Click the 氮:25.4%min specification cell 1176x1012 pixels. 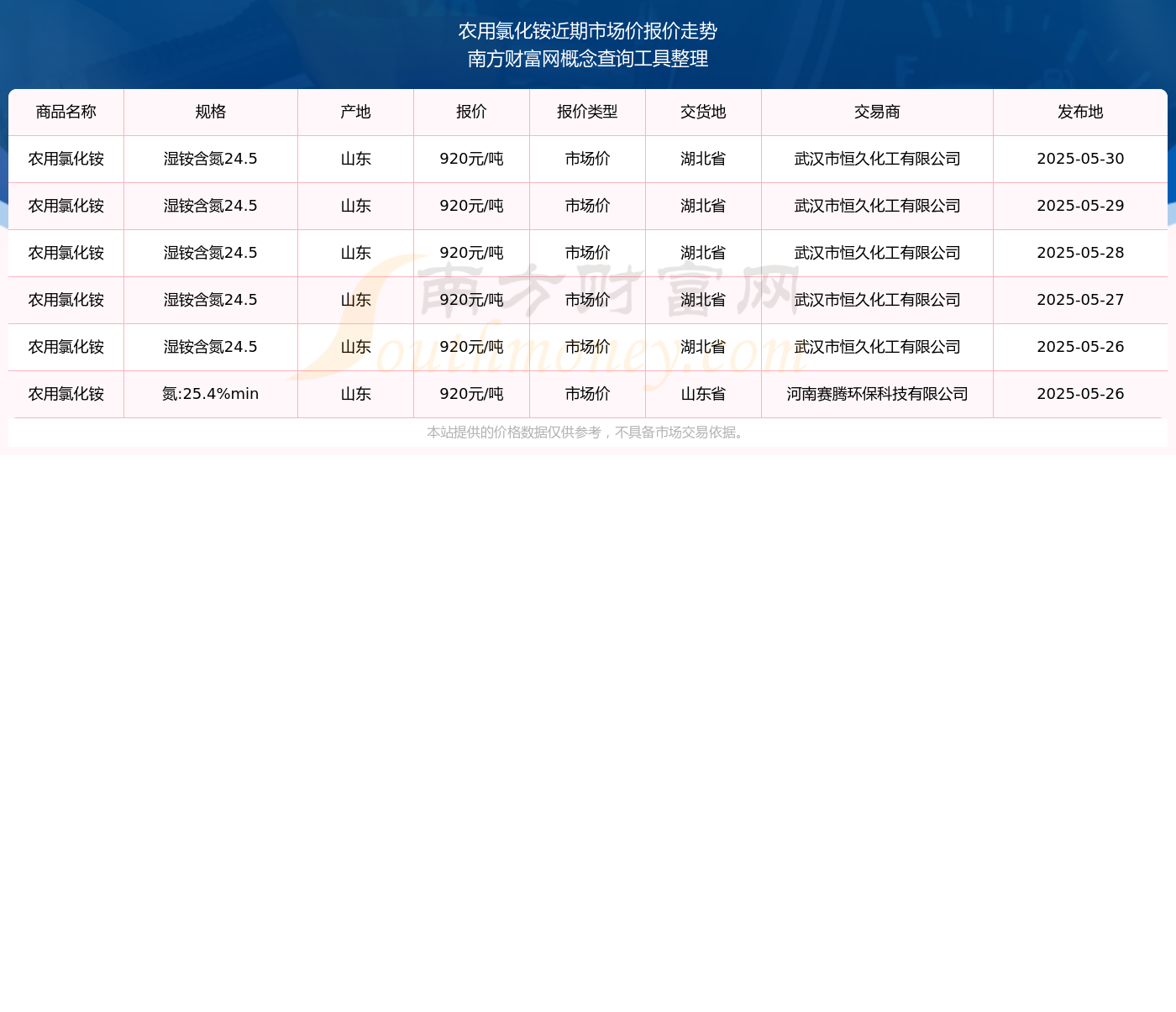[211, 394]
